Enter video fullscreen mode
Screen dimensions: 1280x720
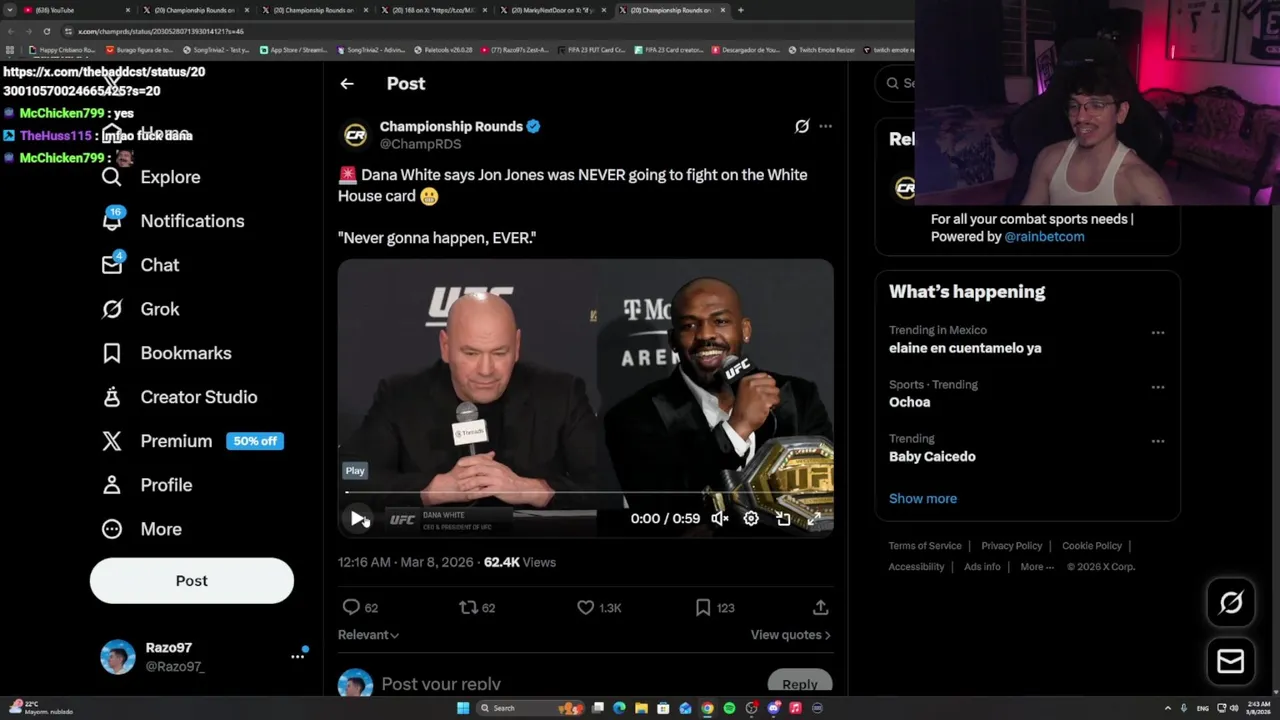click(814, 518)
